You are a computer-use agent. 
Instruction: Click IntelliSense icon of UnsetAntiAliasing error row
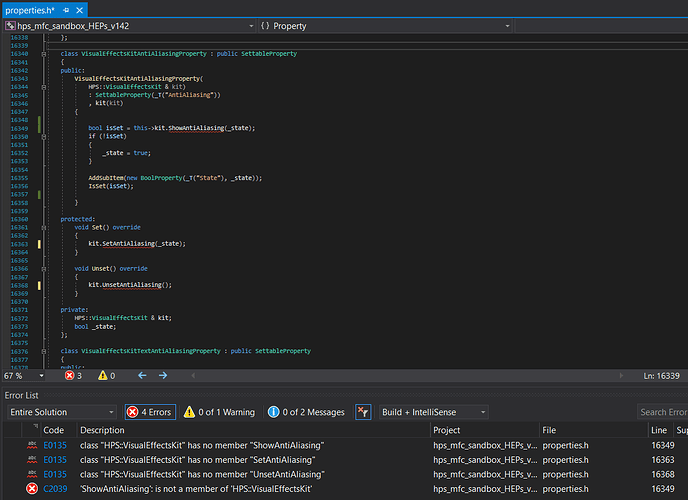click(32, 474)
